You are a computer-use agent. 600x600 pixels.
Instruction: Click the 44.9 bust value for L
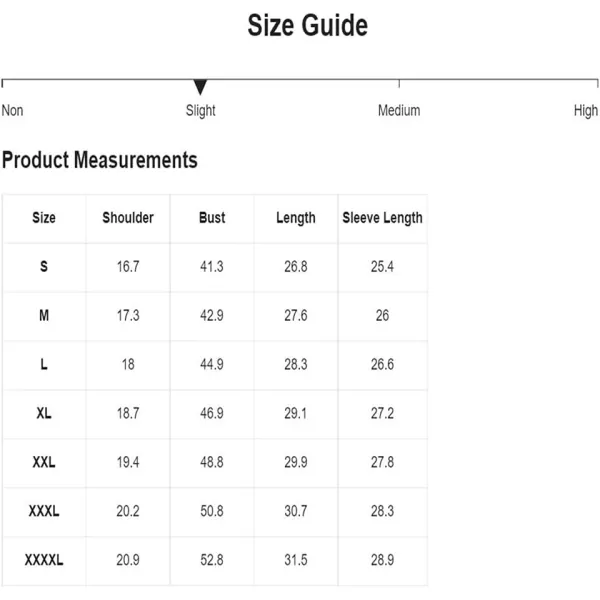tap(212, 364)
